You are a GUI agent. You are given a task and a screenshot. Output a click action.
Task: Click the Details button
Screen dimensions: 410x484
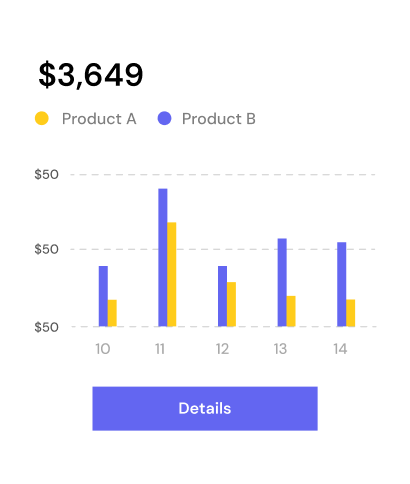(x=205, y=408)
